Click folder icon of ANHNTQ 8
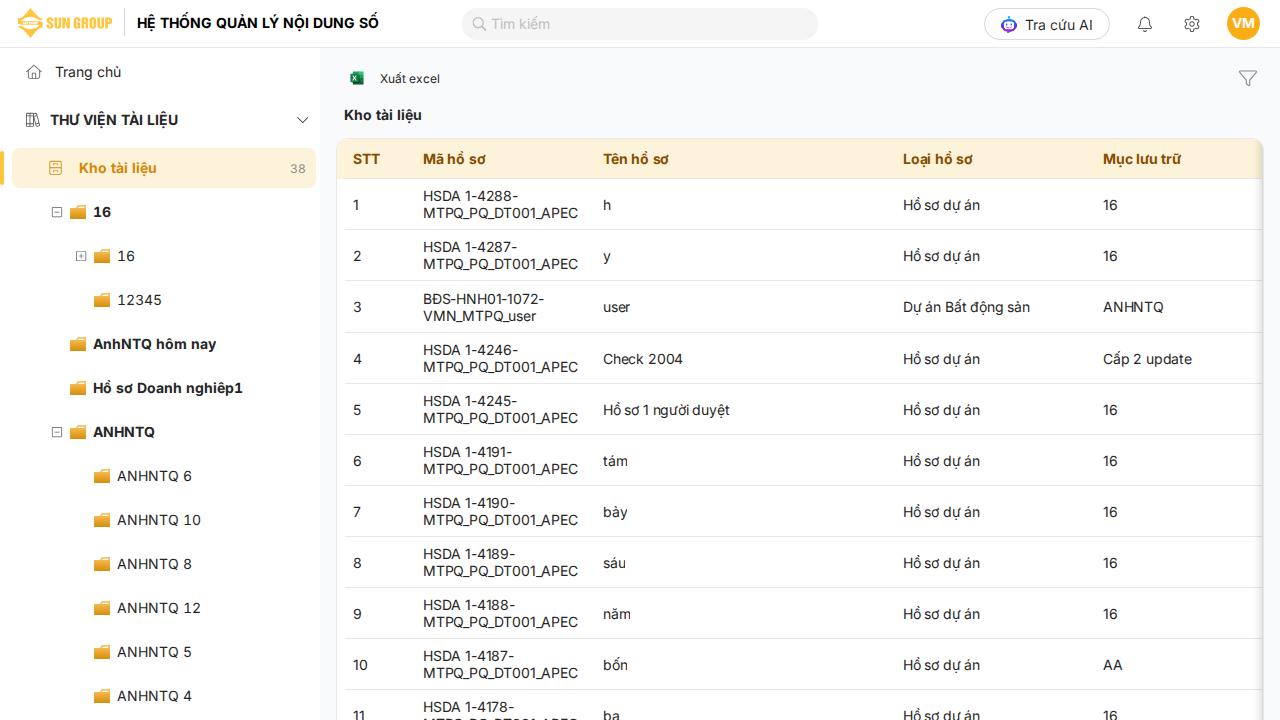Viewport: 1280px width, 720px height. coord(102,564)
